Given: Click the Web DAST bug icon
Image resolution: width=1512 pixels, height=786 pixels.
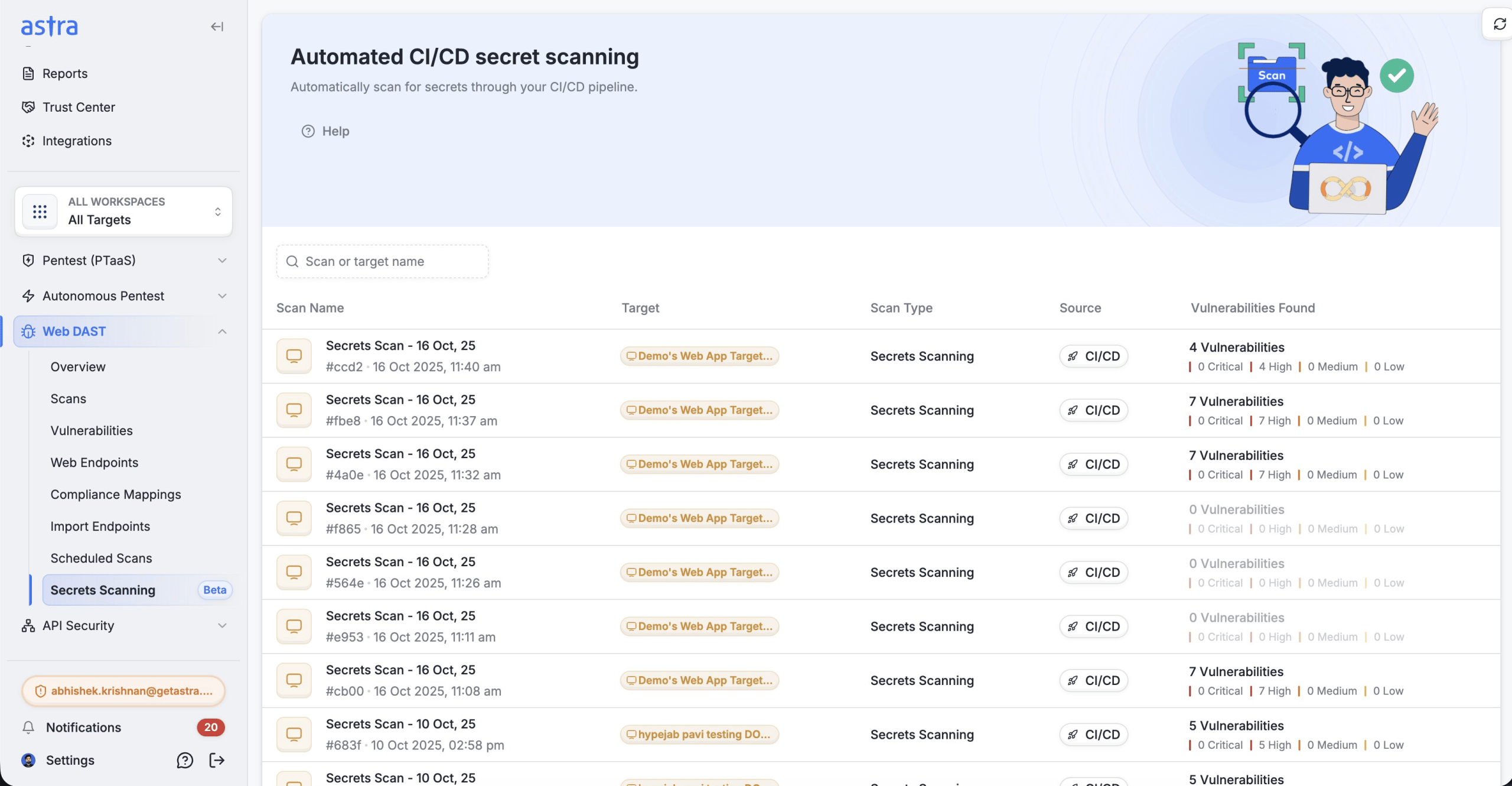Looking at the screenshot, I should 28,332.
